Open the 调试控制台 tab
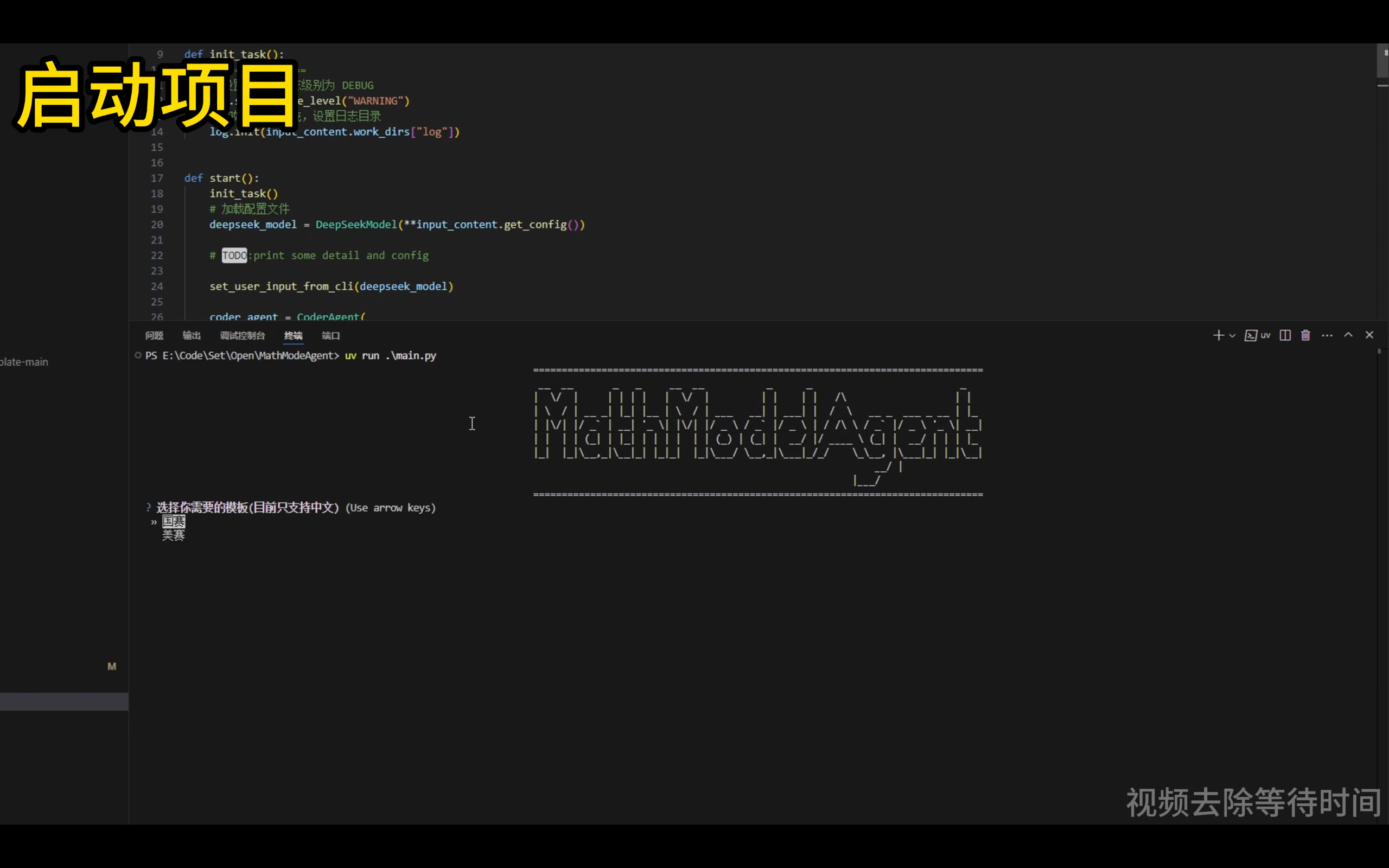Image resolution: width=1389 pixels, height=868 pixels. click(242, 335)
